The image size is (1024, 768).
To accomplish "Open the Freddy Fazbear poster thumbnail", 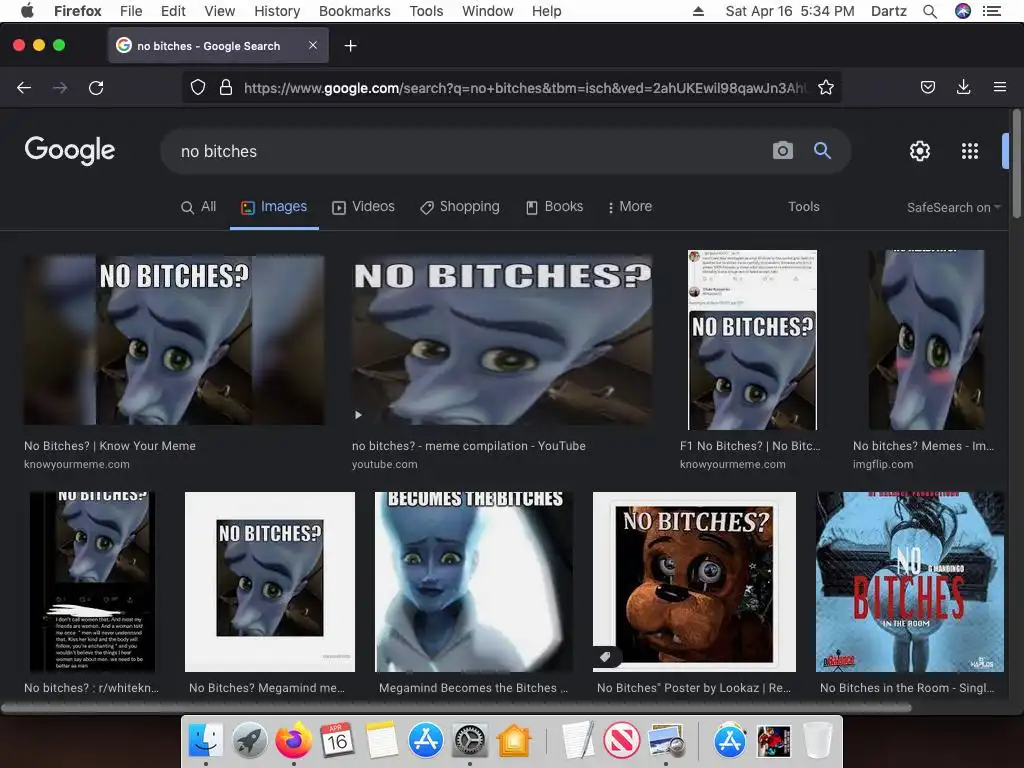I will click(x=694, y=582).
